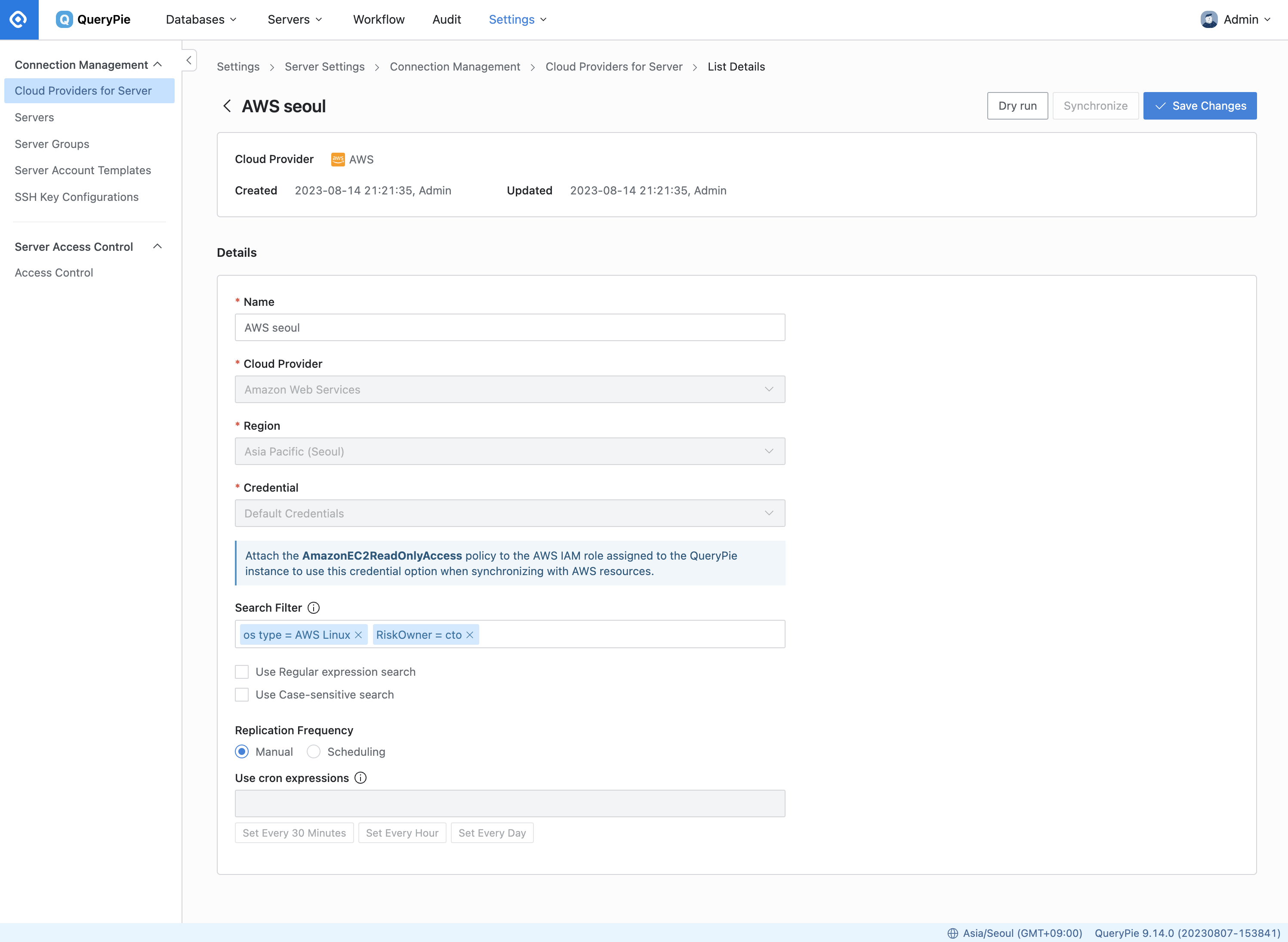Viewport: 1288px width, 942px height.
Task: Click the Settings breadcrumb link
Action: [x=238, y=67]
